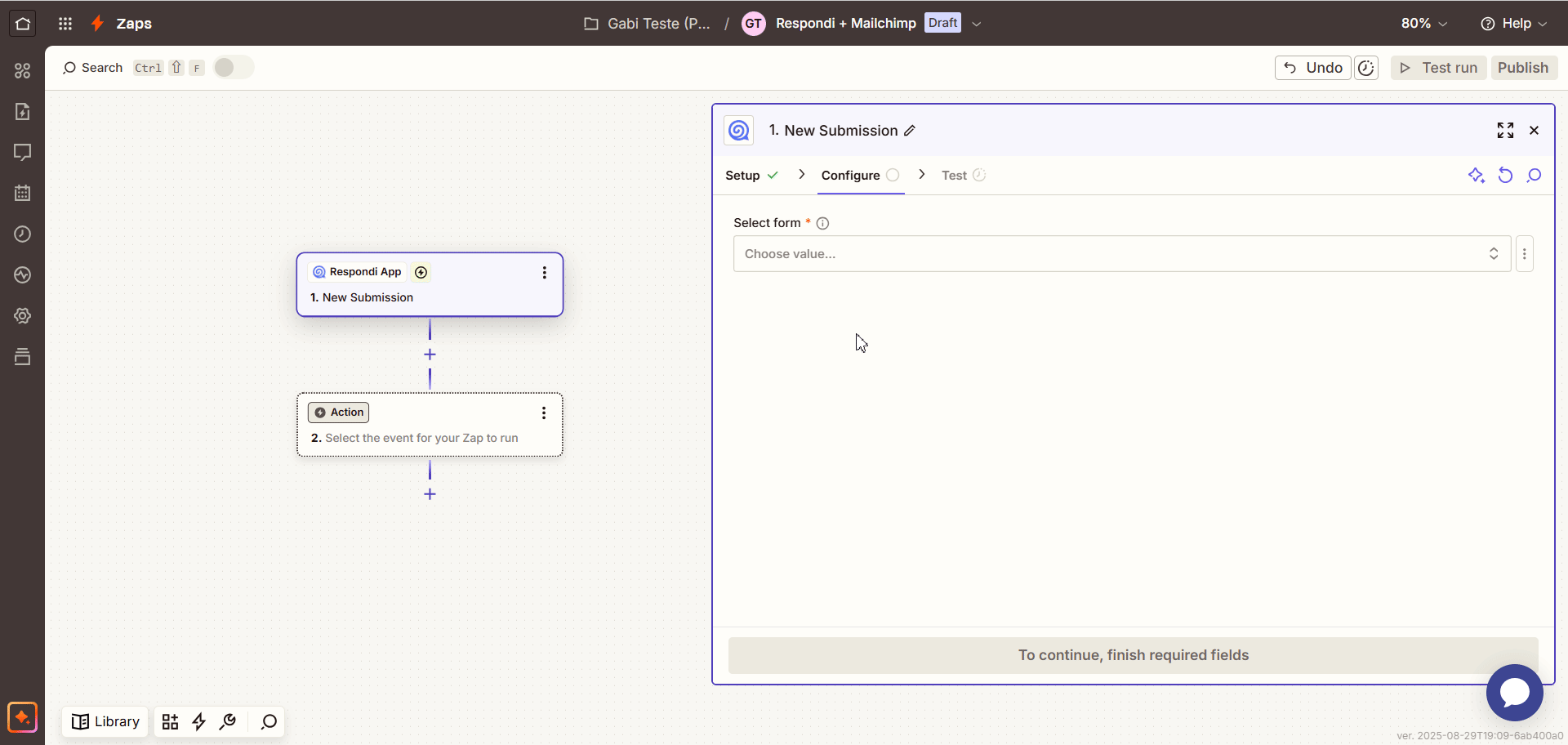1568x745 pixels.
Task: Open the Select form dropdown
Action: (1122, 254)
